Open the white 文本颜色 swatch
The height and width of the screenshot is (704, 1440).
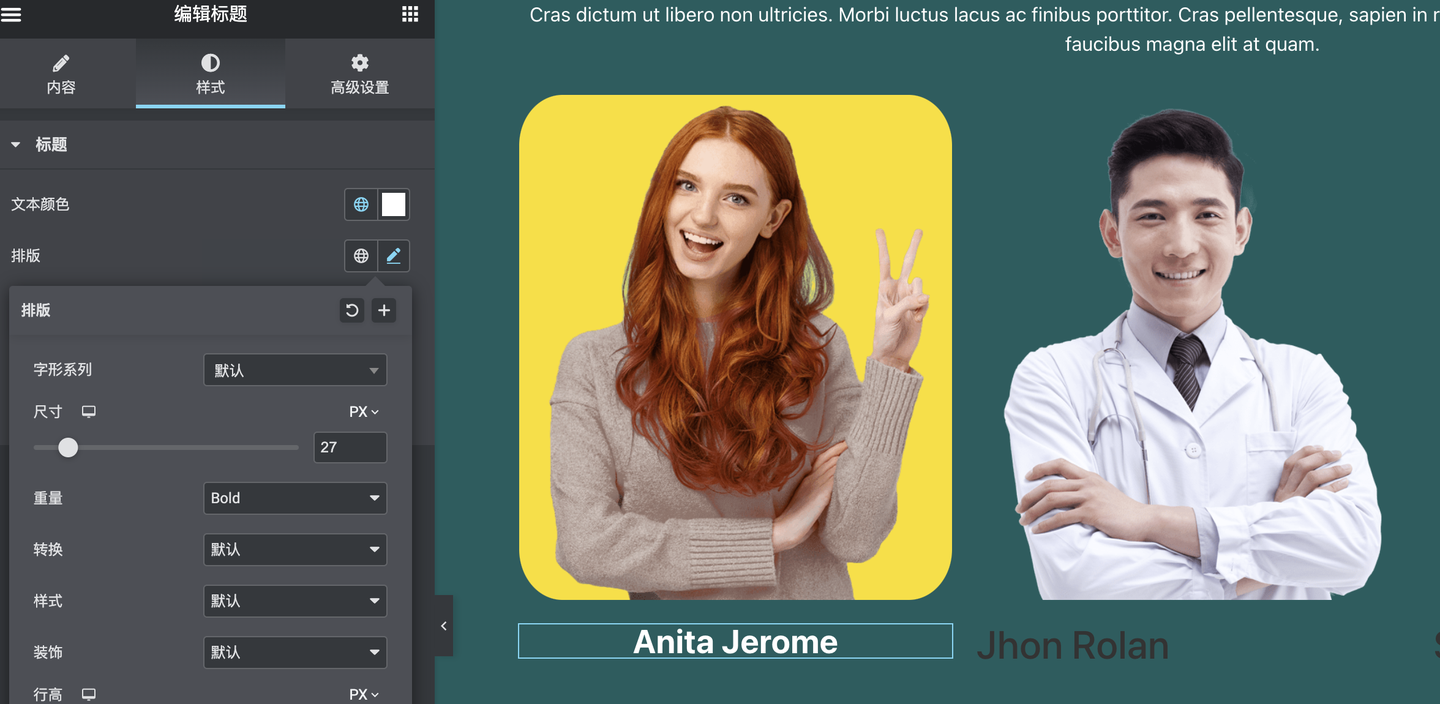[394, 204]
